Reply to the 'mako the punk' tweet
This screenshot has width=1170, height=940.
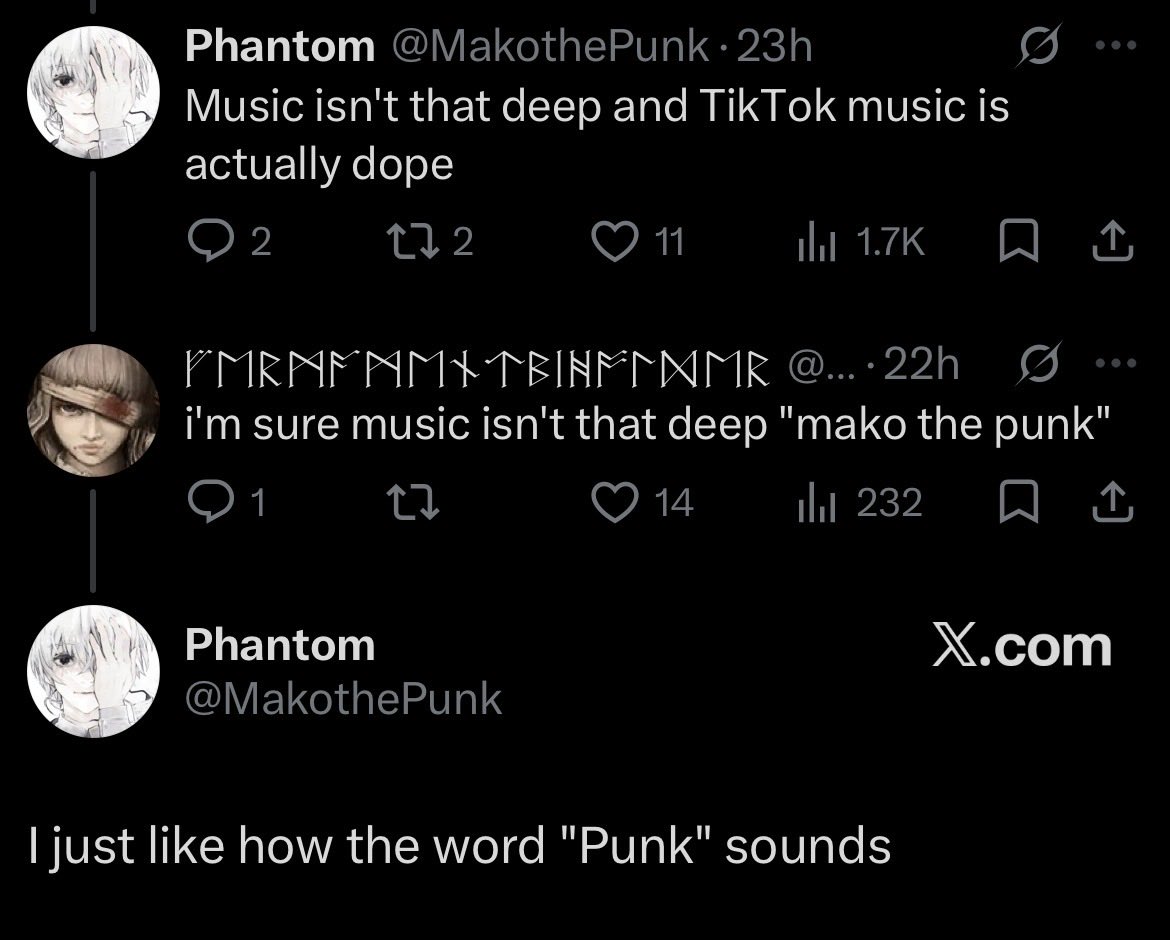point(227,502)
